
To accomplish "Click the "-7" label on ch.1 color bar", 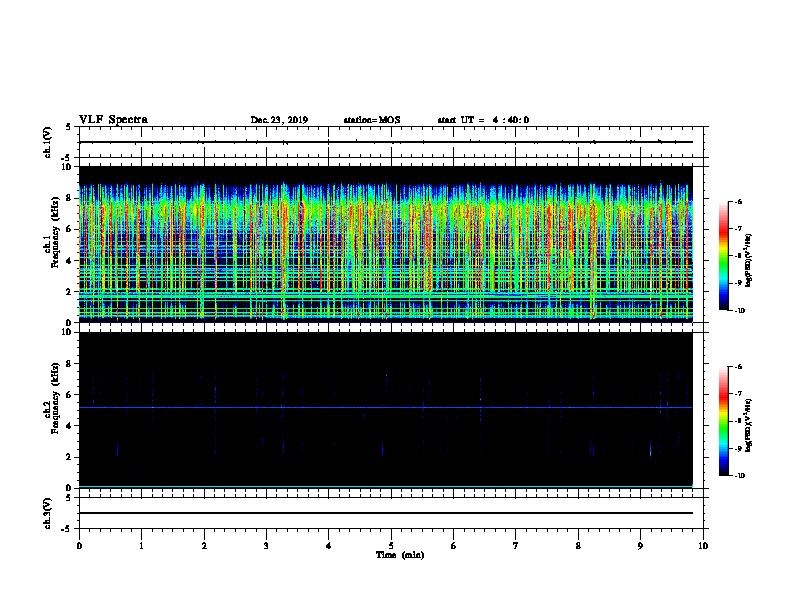I will [x=738, y=229].
